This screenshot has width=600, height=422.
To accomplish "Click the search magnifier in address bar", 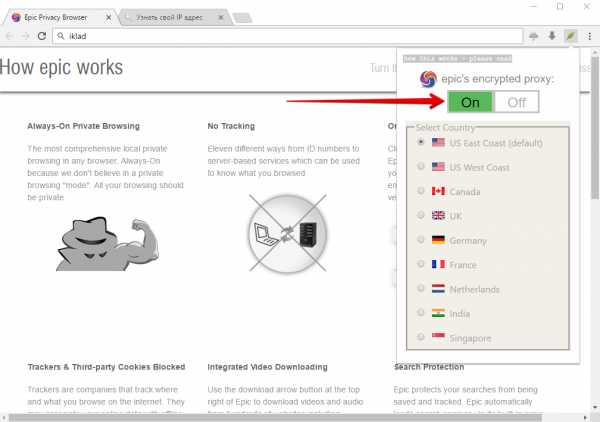I will tap(61, 36).
